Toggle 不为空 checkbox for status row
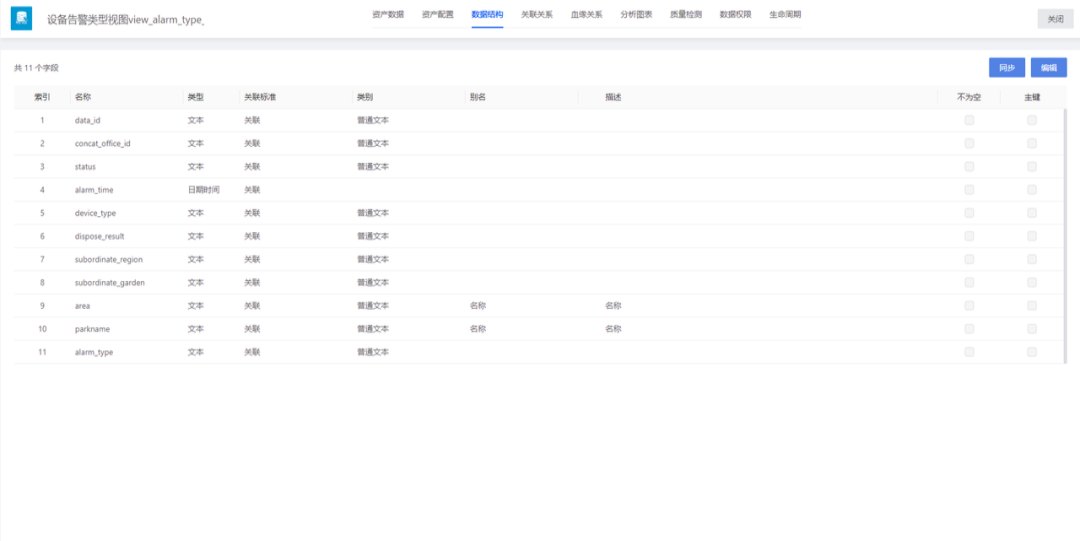Viewport: 1080px width, 541px height. point(969,166)
